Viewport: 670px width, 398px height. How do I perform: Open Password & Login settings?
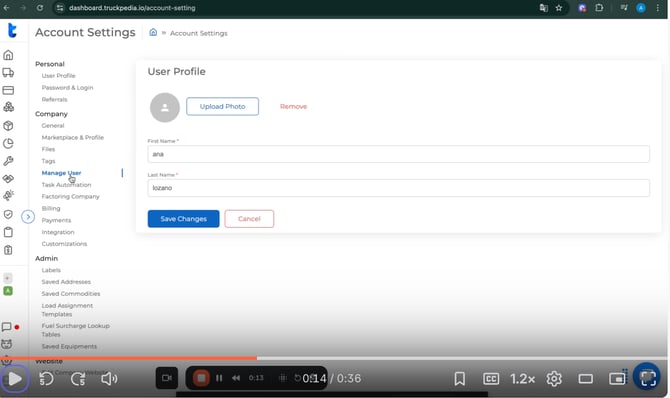point(67,88)
